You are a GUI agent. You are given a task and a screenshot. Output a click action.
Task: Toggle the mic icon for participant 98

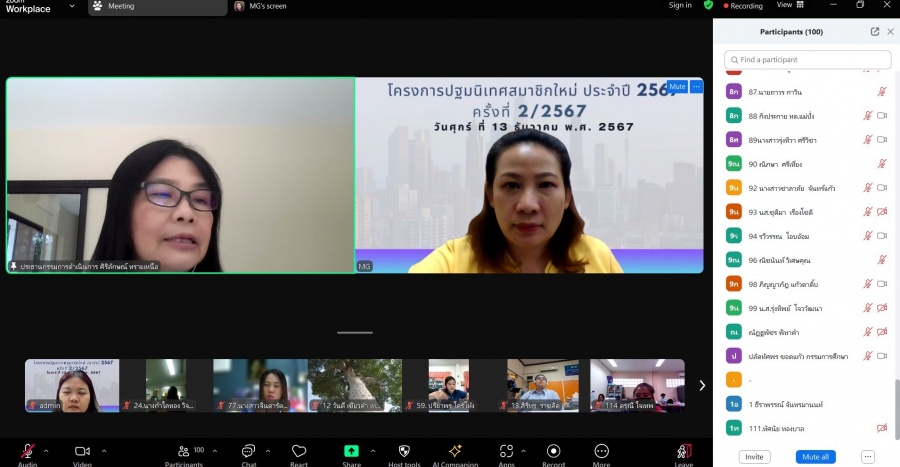click(x=868, y=284)
